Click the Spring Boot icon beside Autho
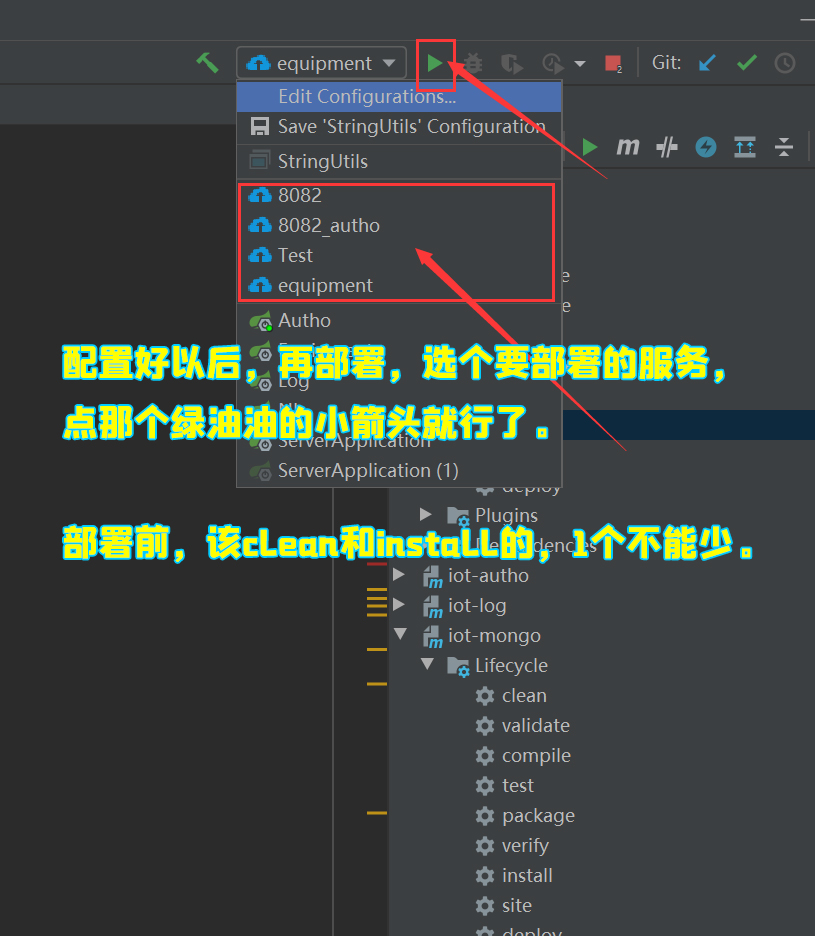 (x=261, y=322)
